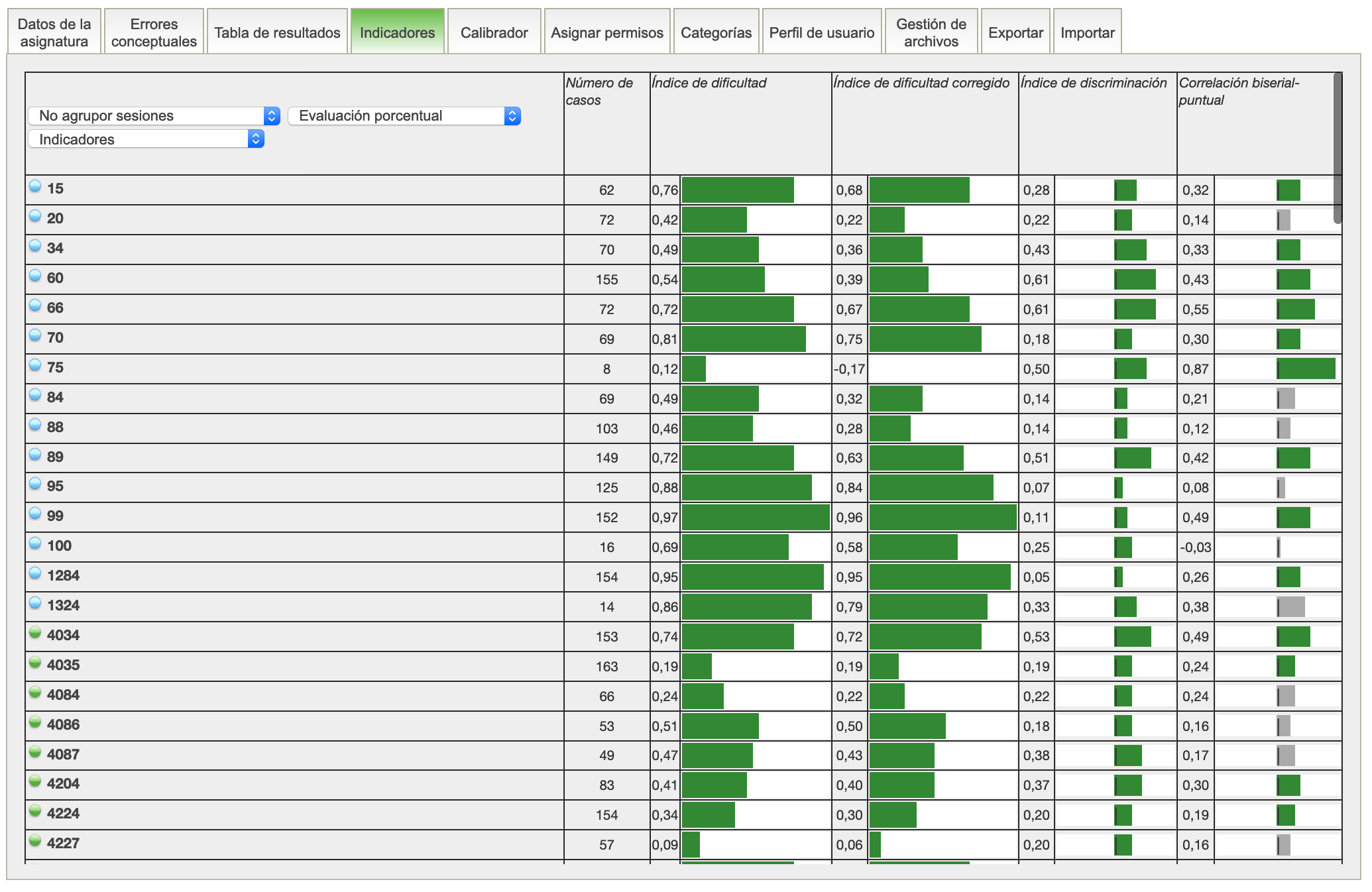Click the blue circle icon beside item 75
The height and width of the screenshot is (892, 1372).
[x=35, y=365]
